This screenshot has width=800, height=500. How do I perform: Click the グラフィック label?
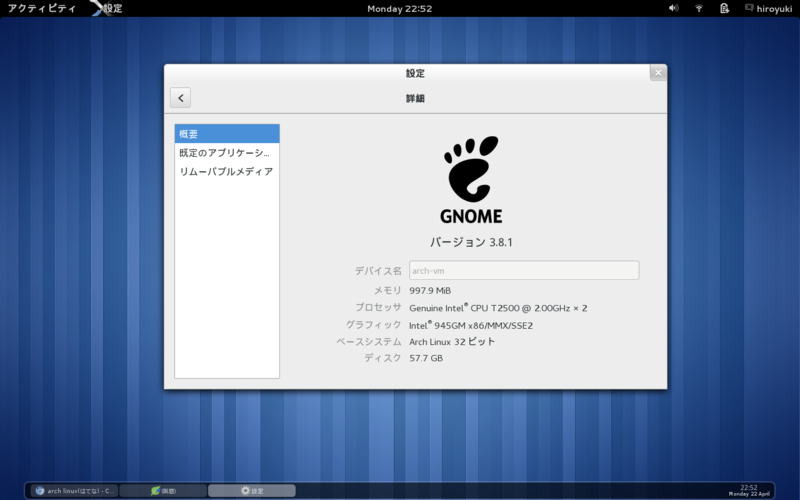[x=374, y=324]
